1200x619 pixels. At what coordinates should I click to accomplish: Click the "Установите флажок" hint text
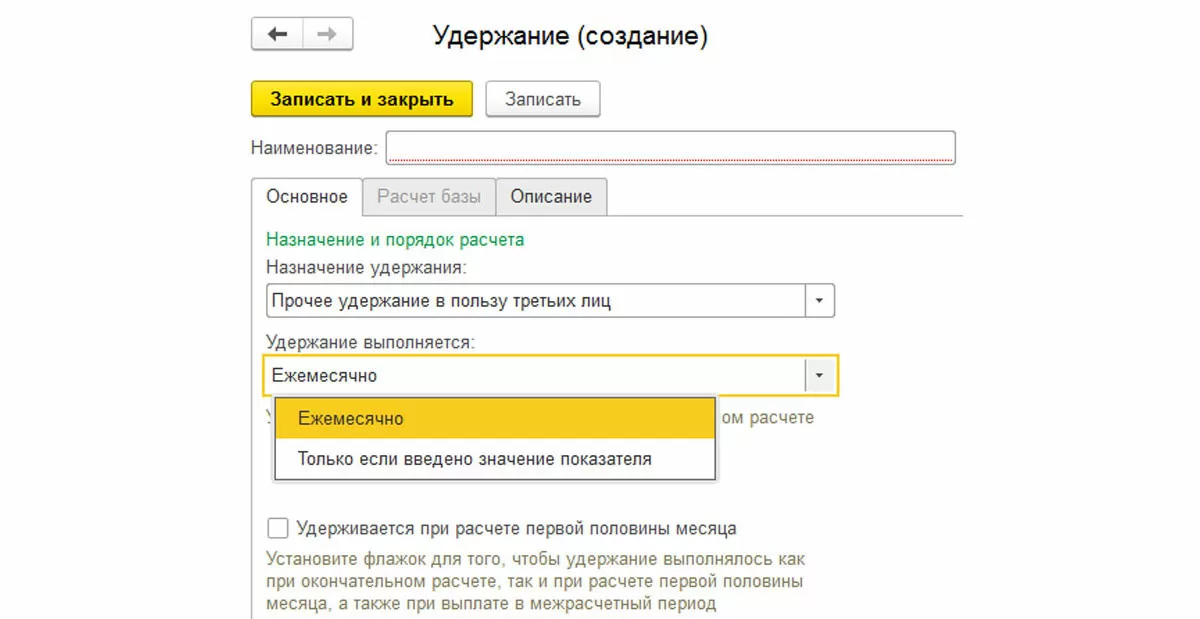point(535,581)
